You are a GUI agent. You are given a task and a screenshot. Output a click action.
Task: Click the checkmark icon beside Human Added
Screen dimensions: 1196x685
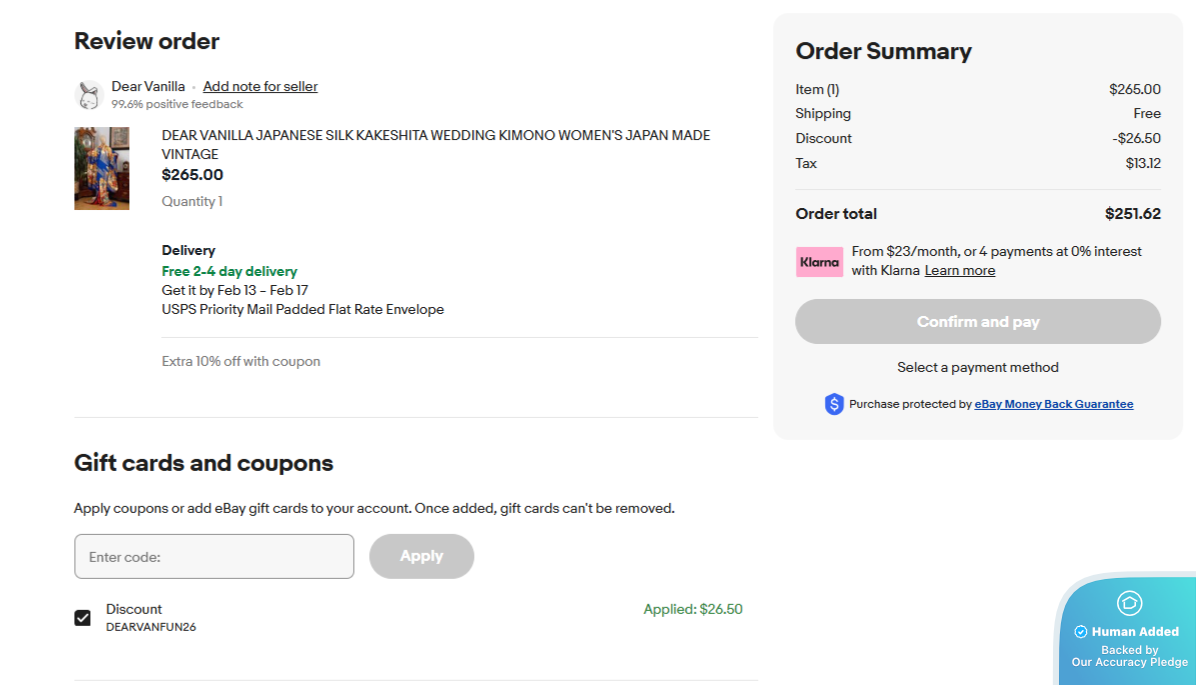[x=1080, y=632]
